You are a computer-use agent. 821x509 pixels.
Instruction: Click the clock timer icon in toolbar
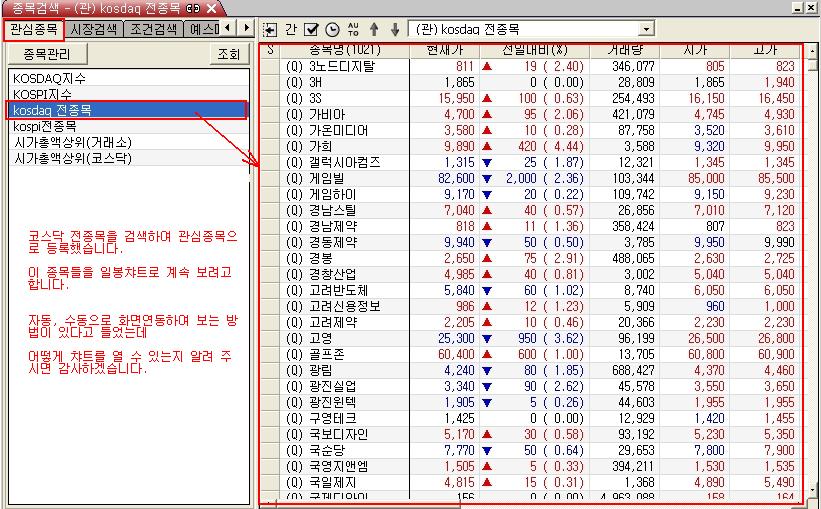(x=332, y=29)
